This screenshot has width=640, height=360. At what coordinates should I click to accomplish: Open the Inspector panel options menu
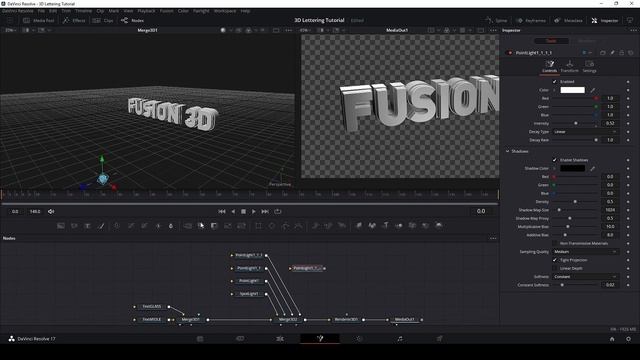point(633,30)
